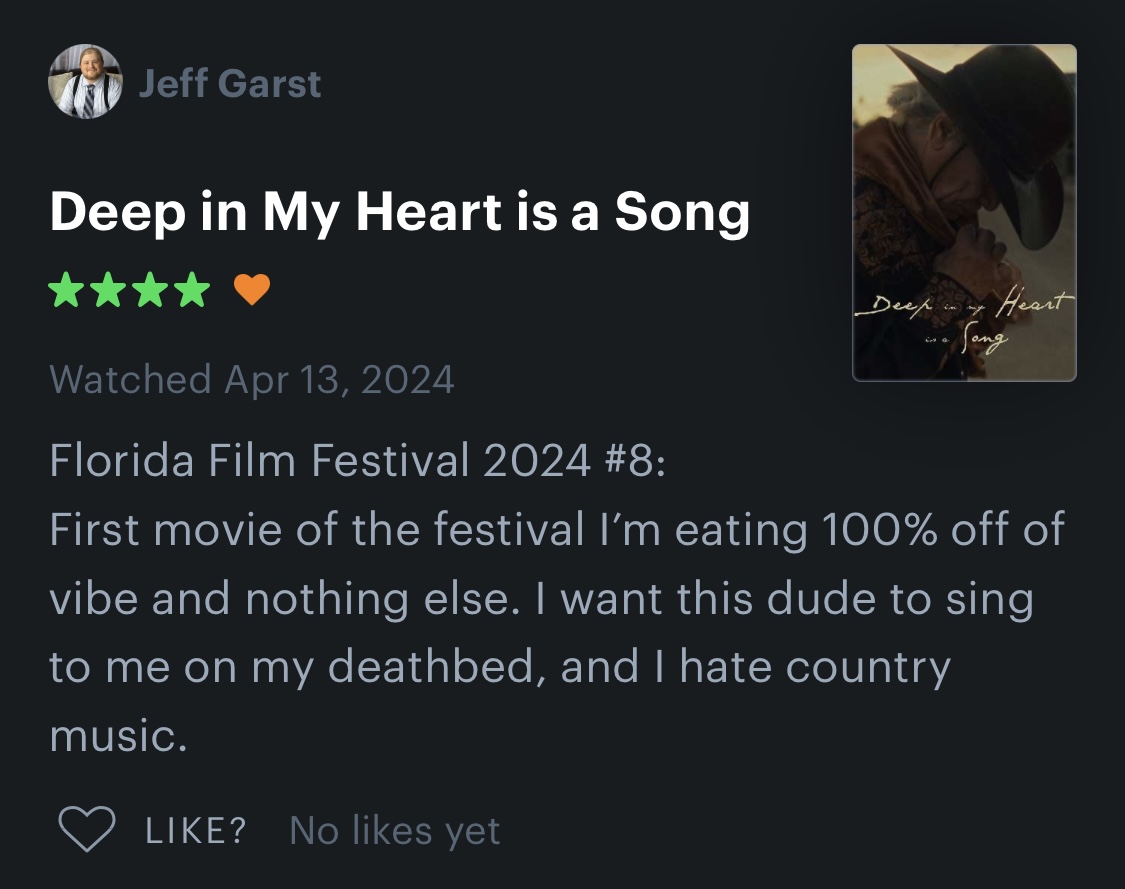Click the Jeff Garst username link
The width and height of the screenshot is (1125, 889).
click(230, 83)
